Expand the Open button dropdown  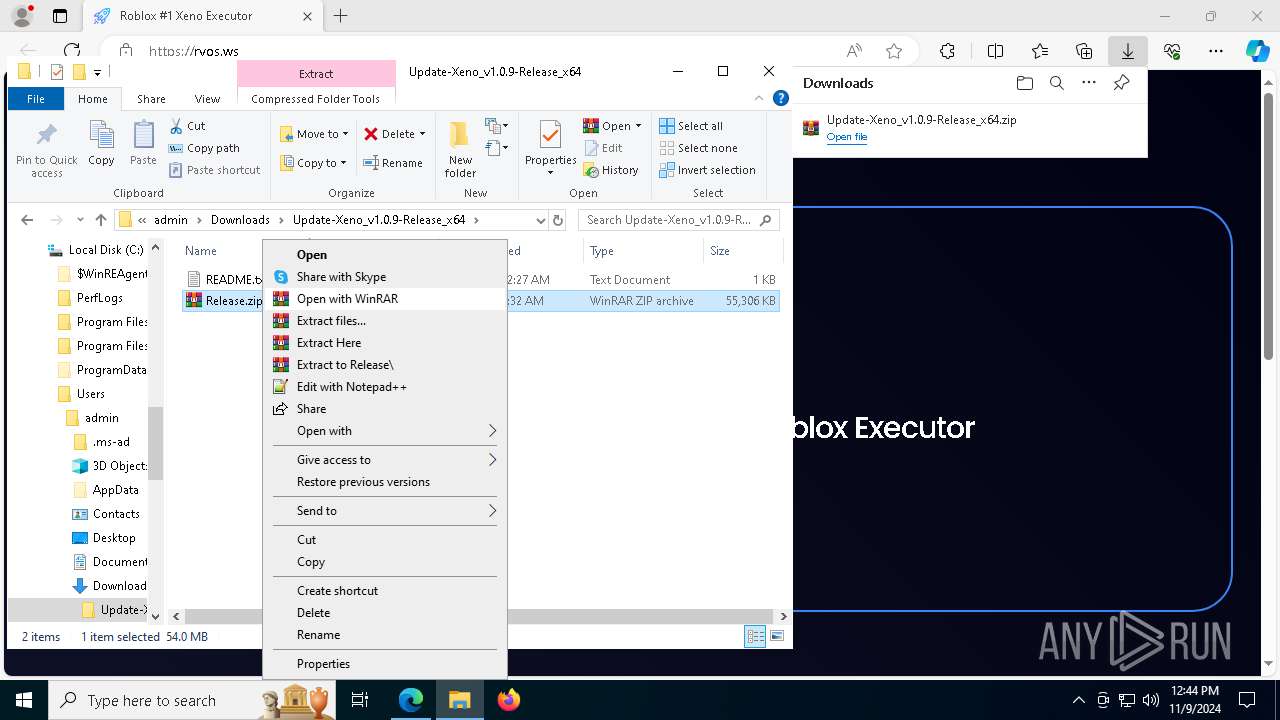coord(638,126)
